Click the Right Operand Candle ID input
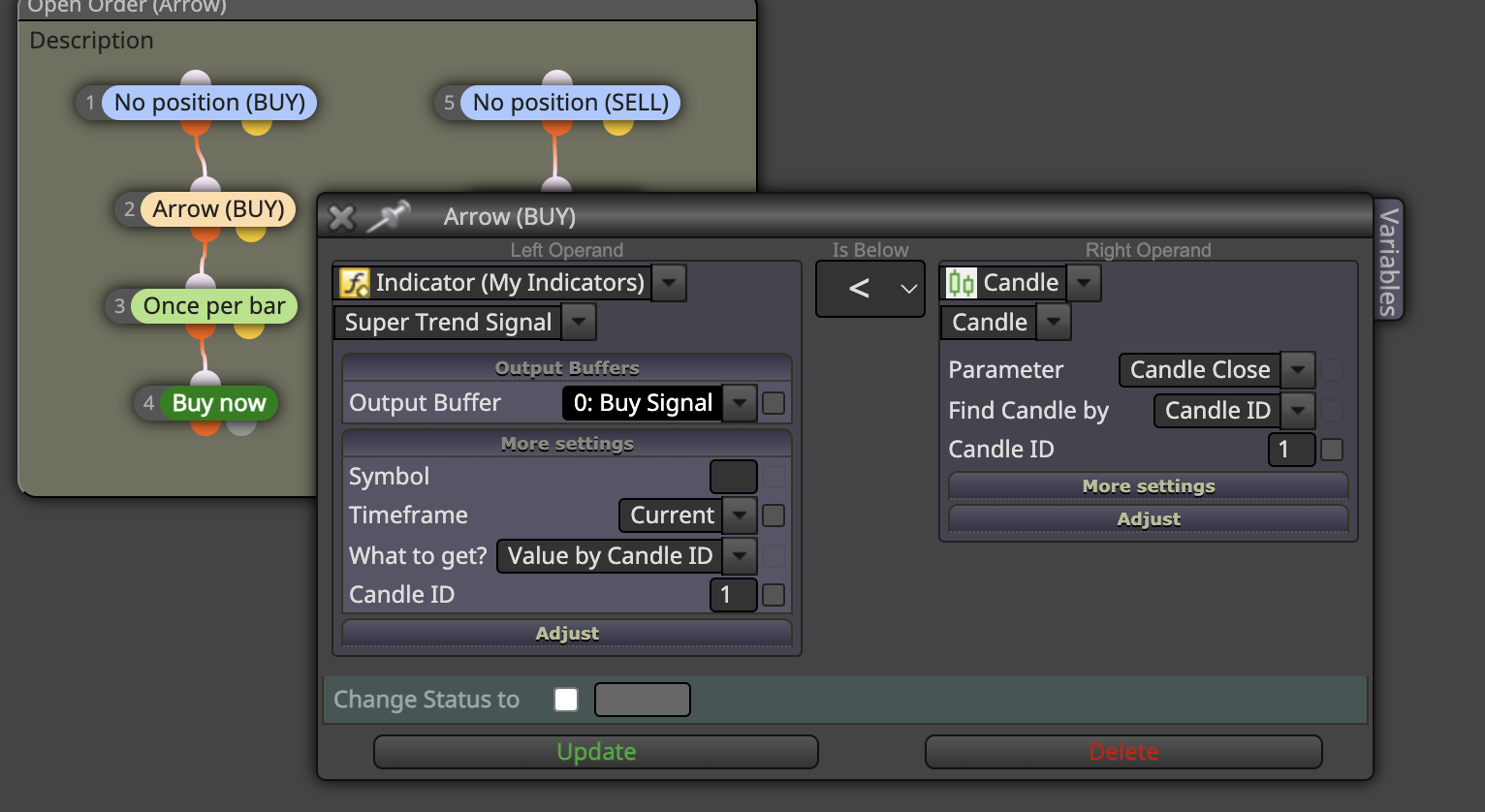Viewport: 1485px width, 812px height. [1292, 450]
